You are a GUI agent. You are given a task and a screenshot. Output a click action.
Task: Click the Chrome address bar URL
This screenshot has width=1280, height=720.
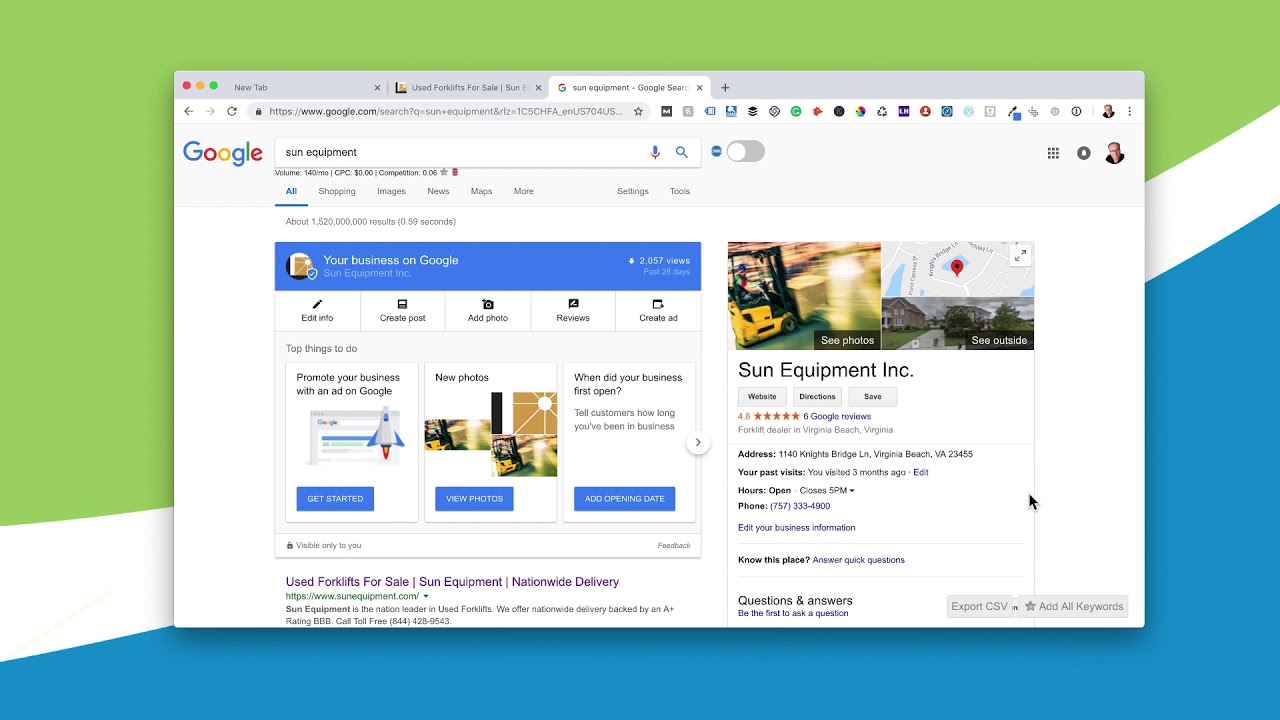[x=445, y=112]
